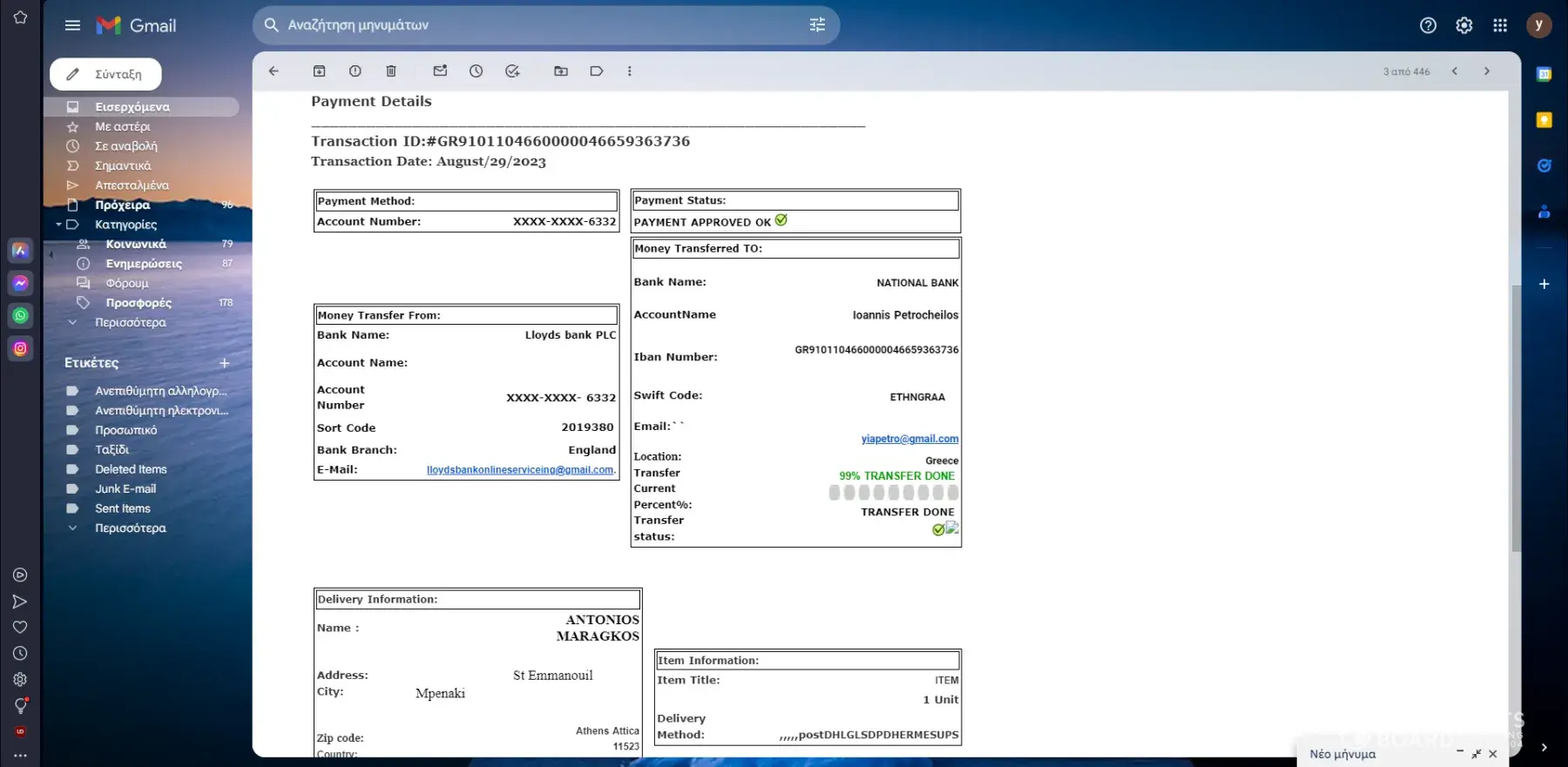
Task: Expand Περισσότερα under categories
Action: click(x=130, y=322)
